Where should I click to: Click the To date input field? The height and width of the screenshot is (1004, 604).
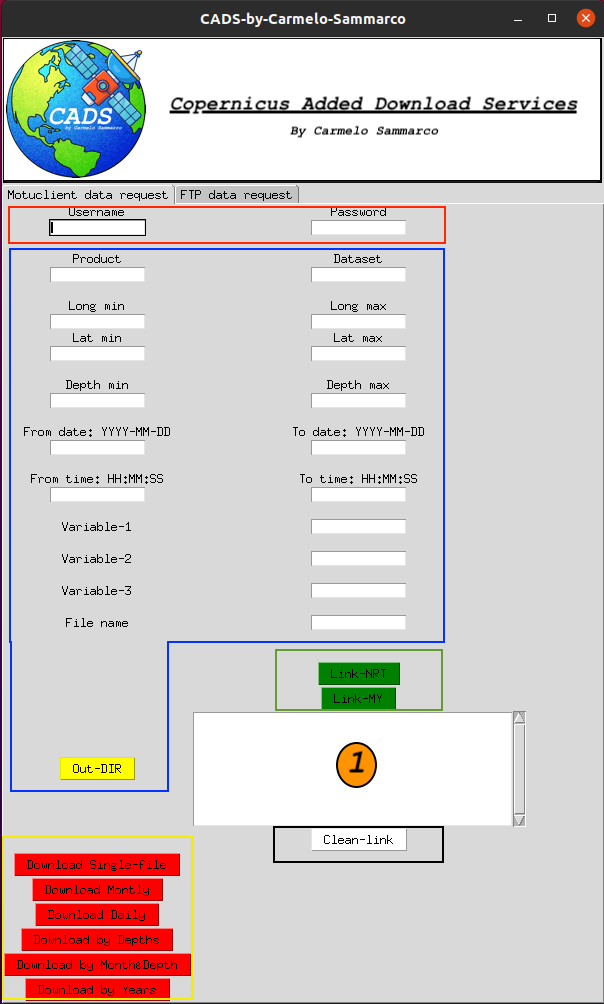[358, 448]
